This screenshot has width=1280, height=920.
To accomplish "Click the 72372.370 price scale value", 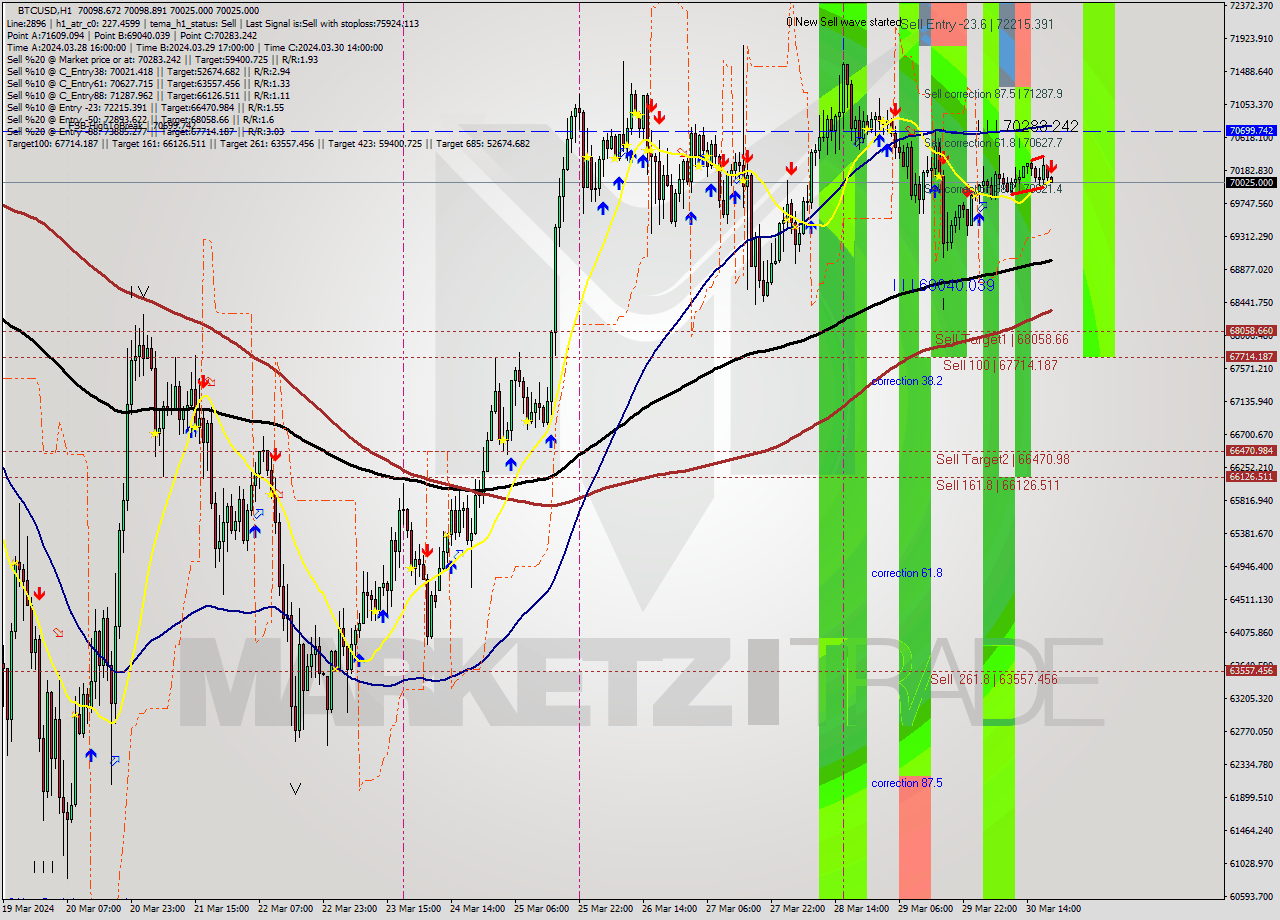I will pyautogui.click(x=1251, y=6).
